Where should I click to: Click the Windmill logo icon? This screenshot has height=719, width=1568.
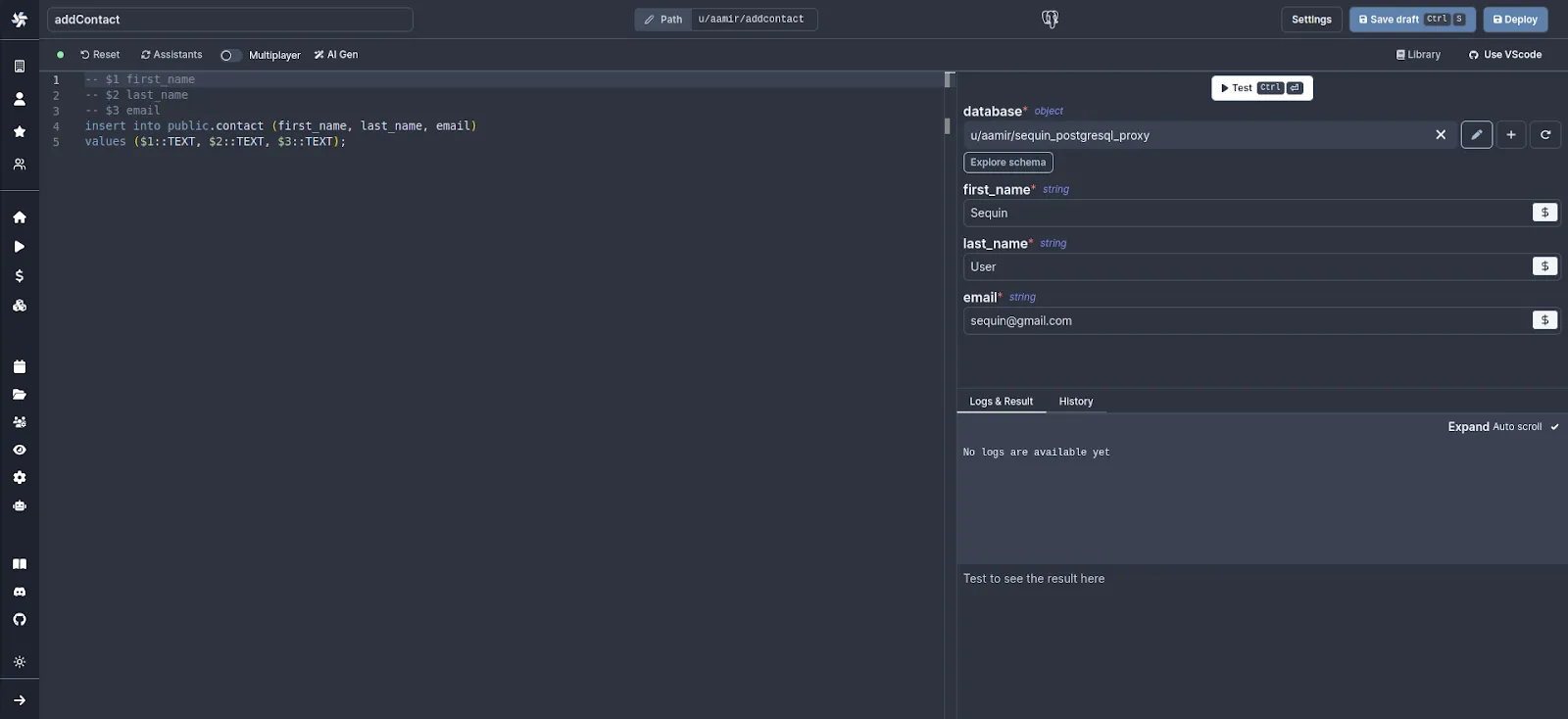[20, 20]
